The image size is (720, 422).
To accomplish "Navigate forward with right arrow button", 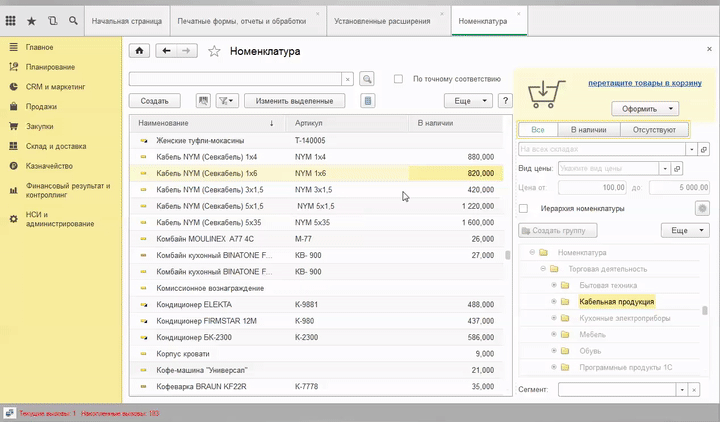I will [x=186, y=51].
